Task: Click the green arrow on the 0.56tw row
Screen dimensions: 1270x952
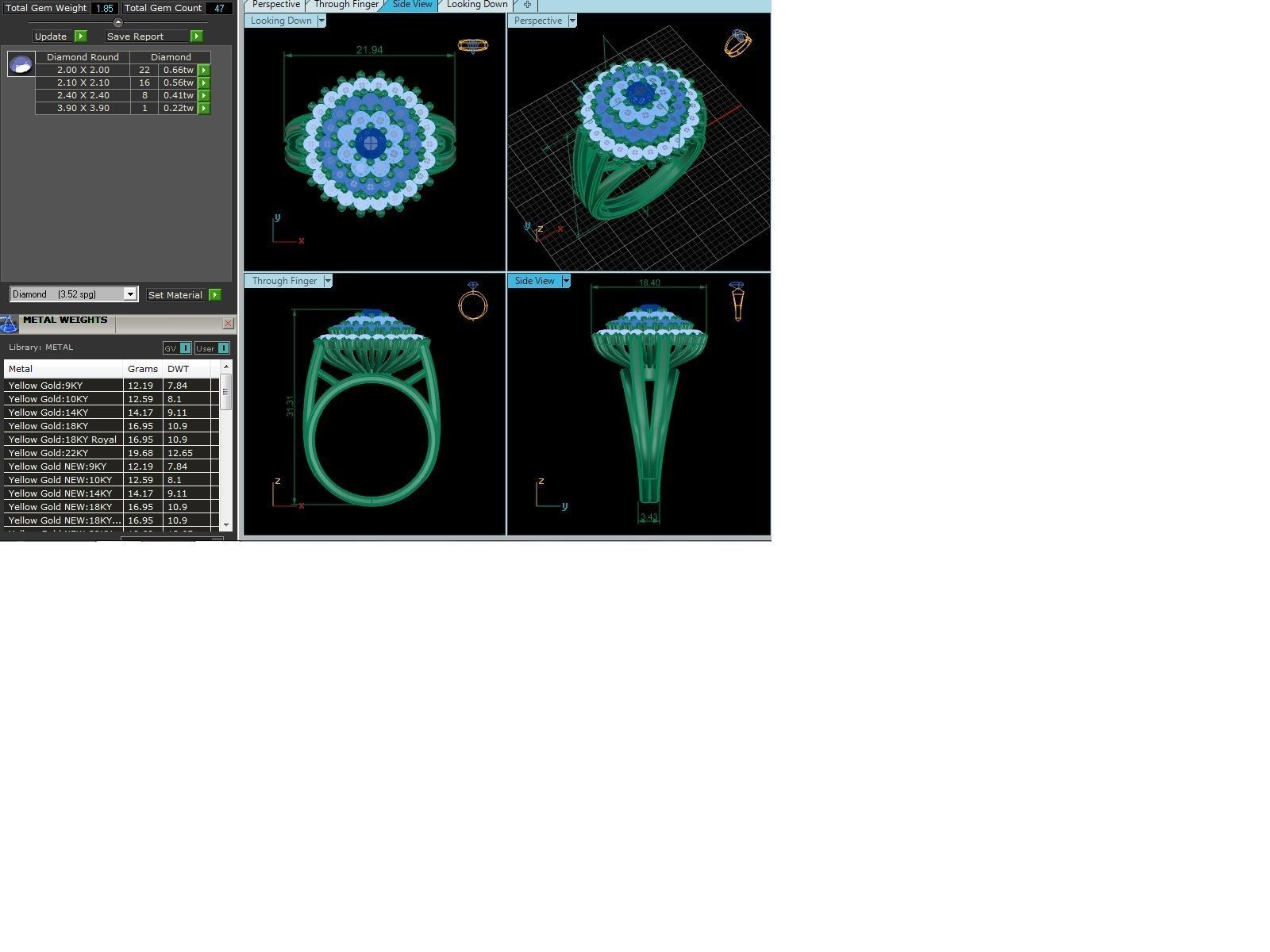Action: click(204, 83)
